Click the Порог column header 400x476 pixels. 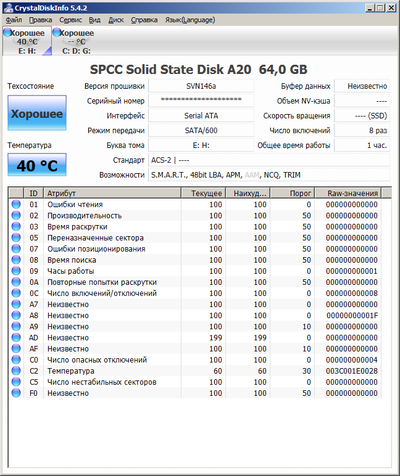click(292, 193)
